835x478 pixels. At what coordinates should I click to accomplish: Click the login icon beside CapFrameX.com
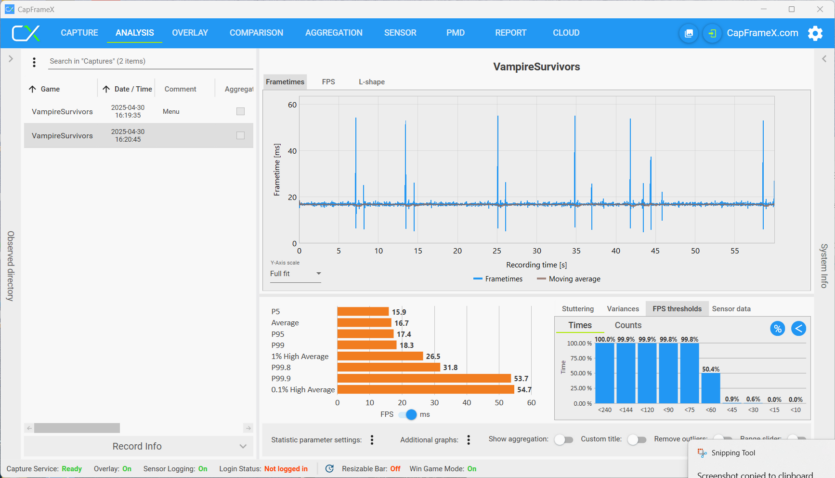[711, 33]
